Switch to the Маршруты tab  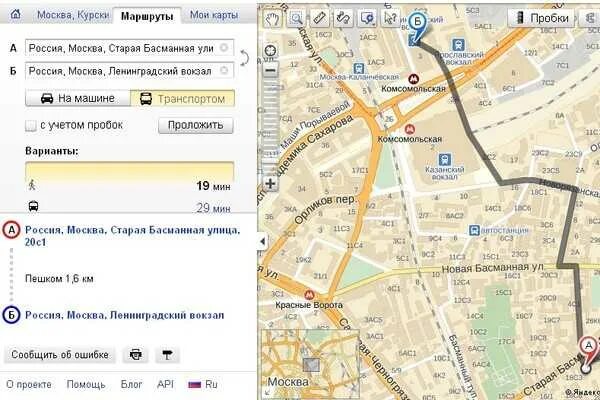(147, 16)
